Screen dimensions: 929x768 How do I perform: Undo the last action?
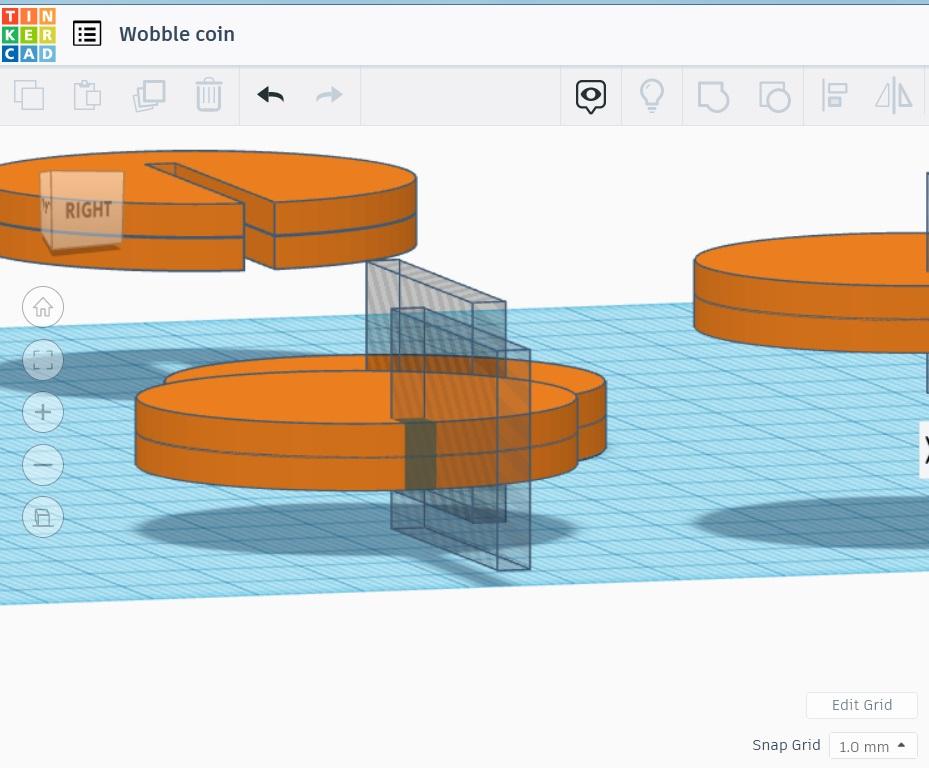(x=271, y=95)
